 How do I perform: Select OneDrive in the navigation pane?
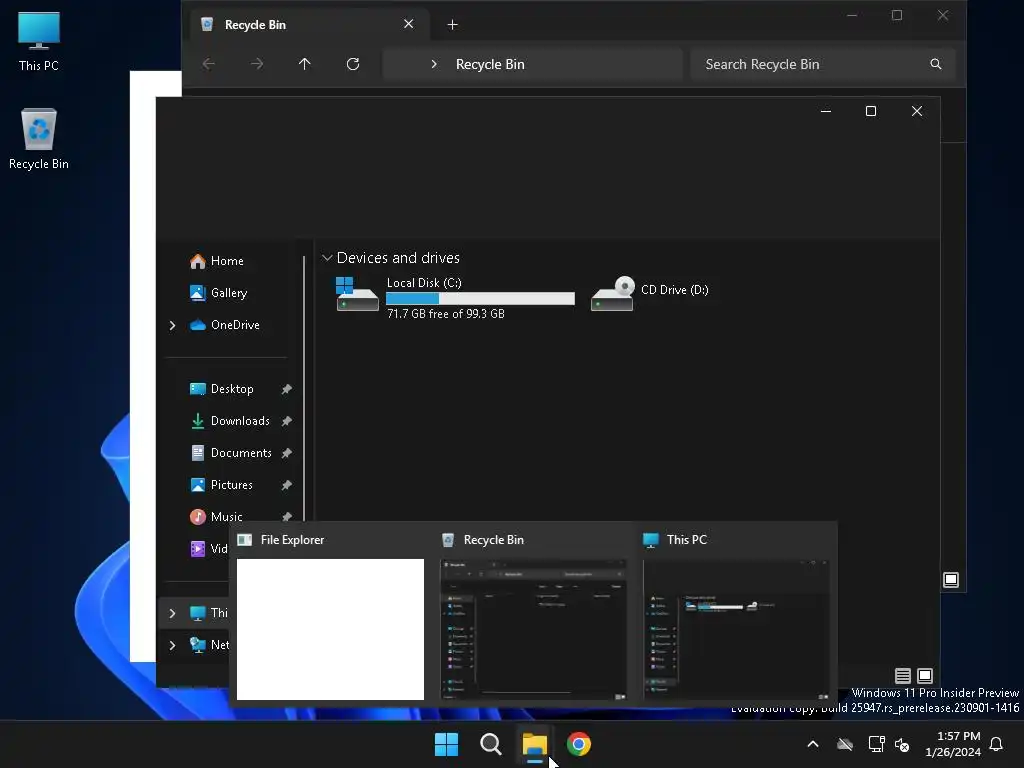[235, 325]
